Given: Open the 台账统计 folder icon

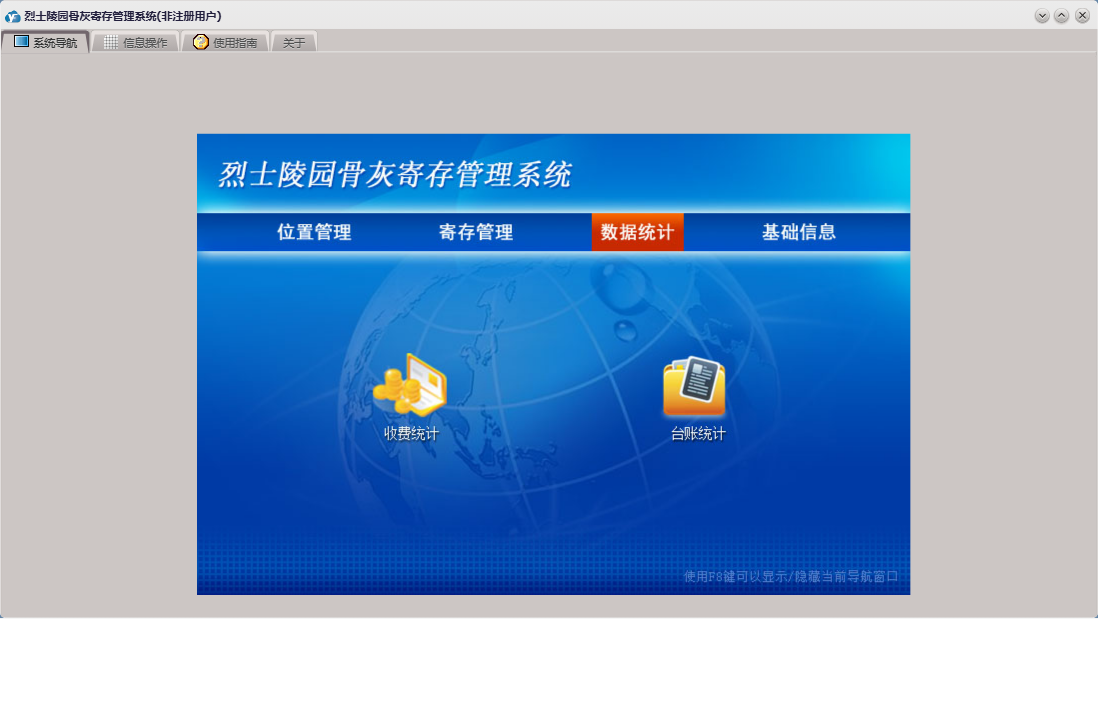Looking at the screenshot, I should point(694,386).
